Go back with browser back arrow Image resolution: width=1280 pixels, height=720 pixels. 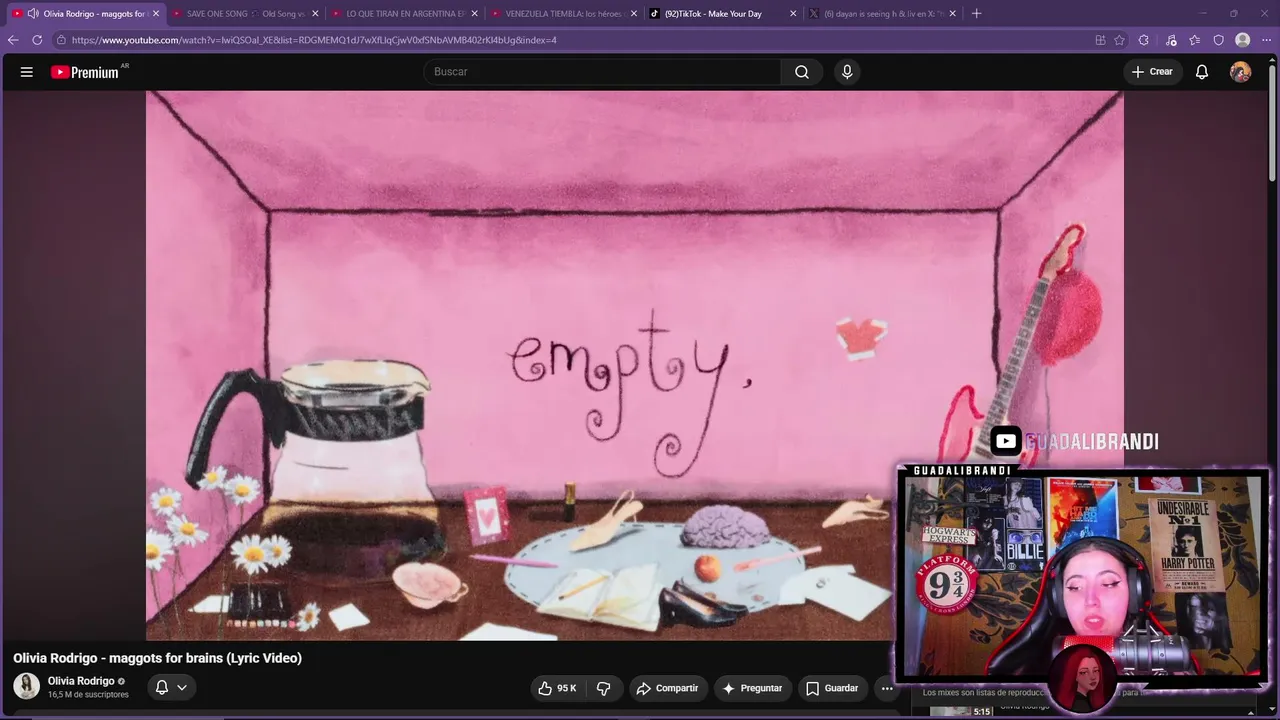click(13, 40)
